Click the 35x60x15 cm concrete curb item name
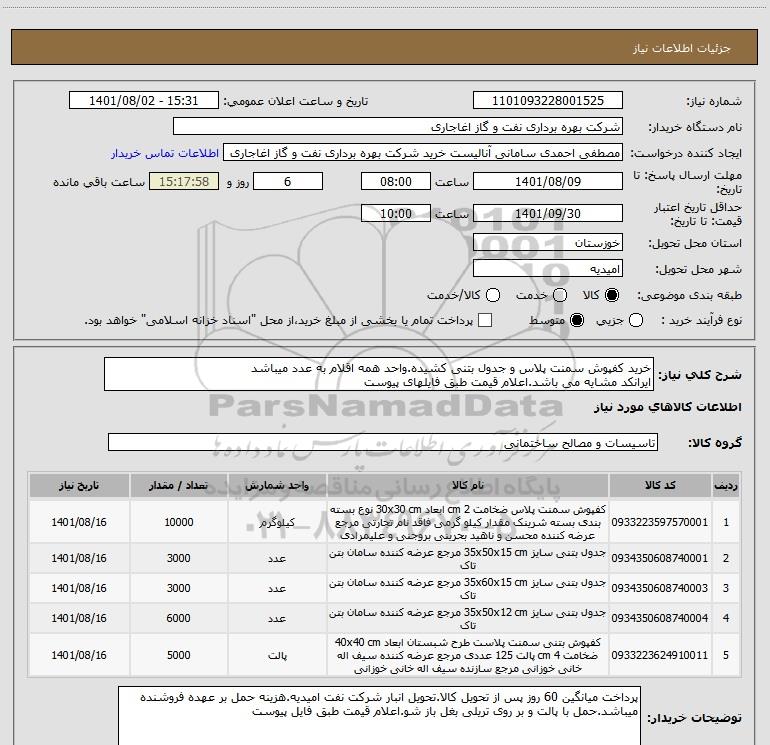Viewport: 770px width, 745px height. point(468,589)
